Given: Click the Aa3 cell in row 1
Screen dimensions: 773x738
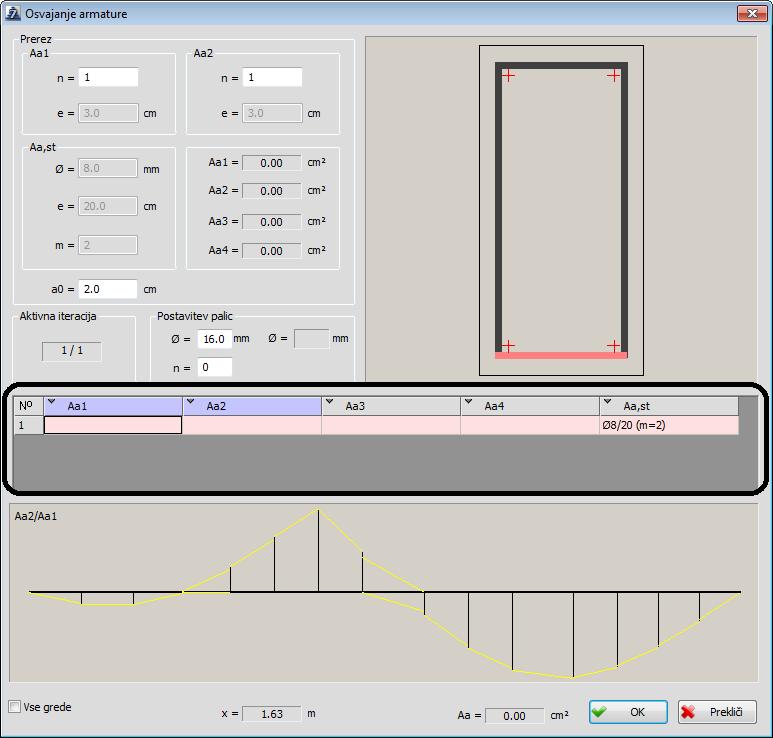Looking at the screenshot, I should pos(391,425).
